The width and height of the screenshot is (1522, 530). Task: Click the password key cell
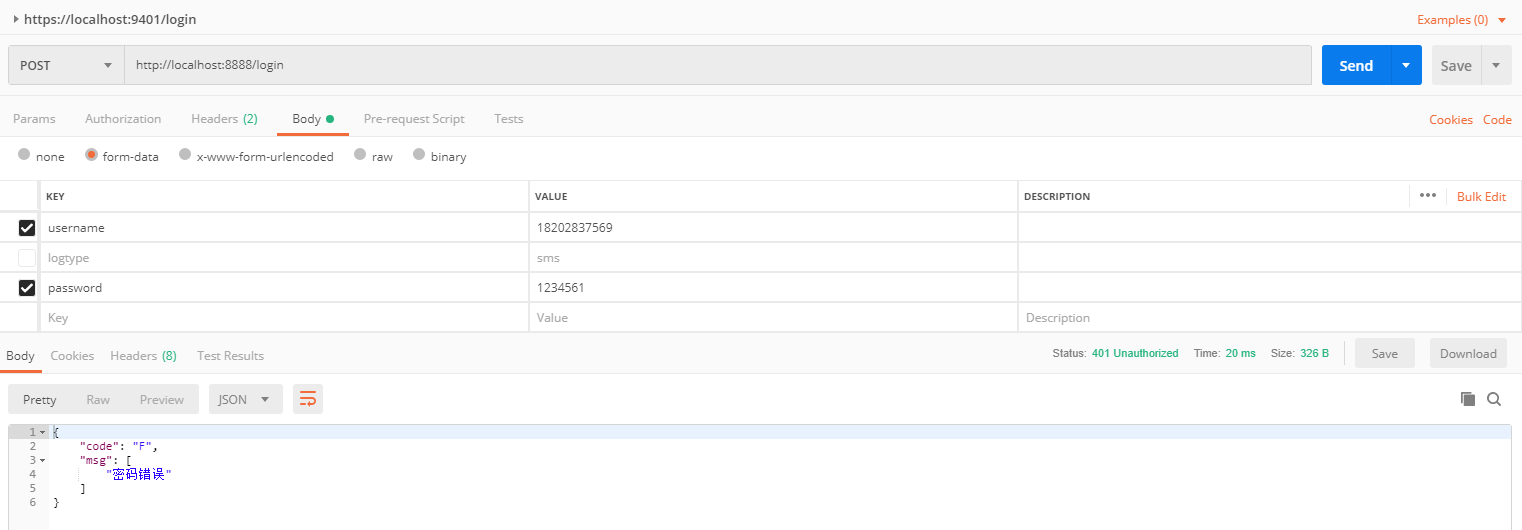284,288
